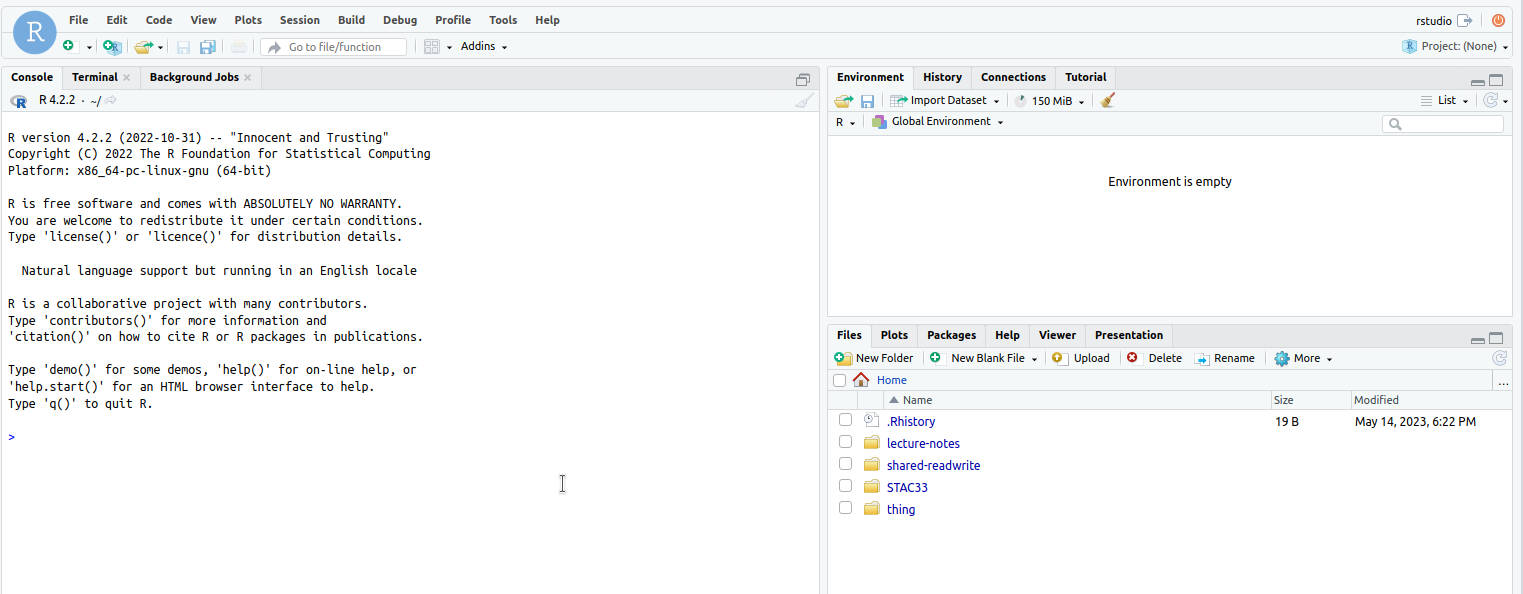The image size is (1523, 594).
Task: Click the workspace panes grid icon
Action: point(432,47)
